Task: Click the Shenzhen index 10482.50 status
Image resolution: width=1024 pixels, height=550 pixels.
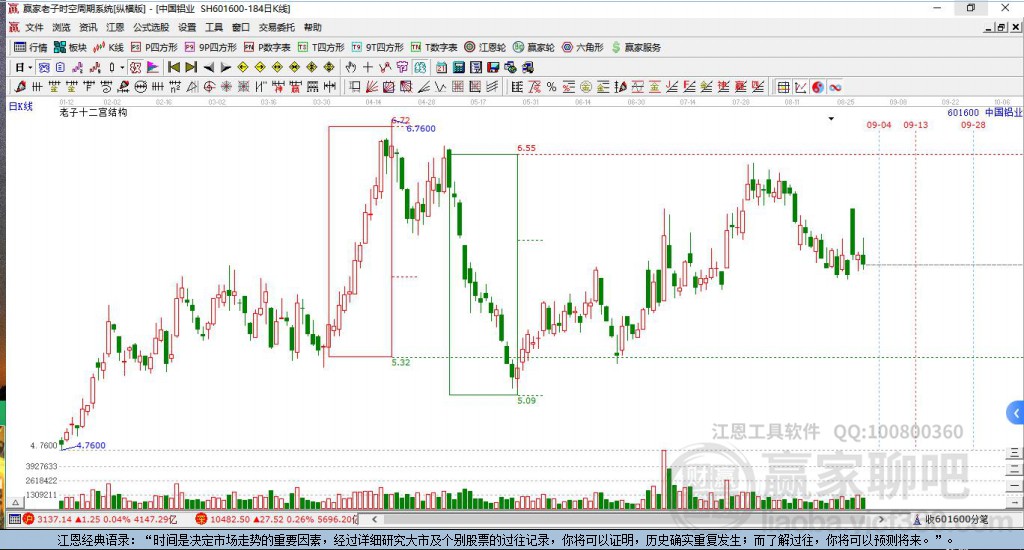Action: [278, 519]
